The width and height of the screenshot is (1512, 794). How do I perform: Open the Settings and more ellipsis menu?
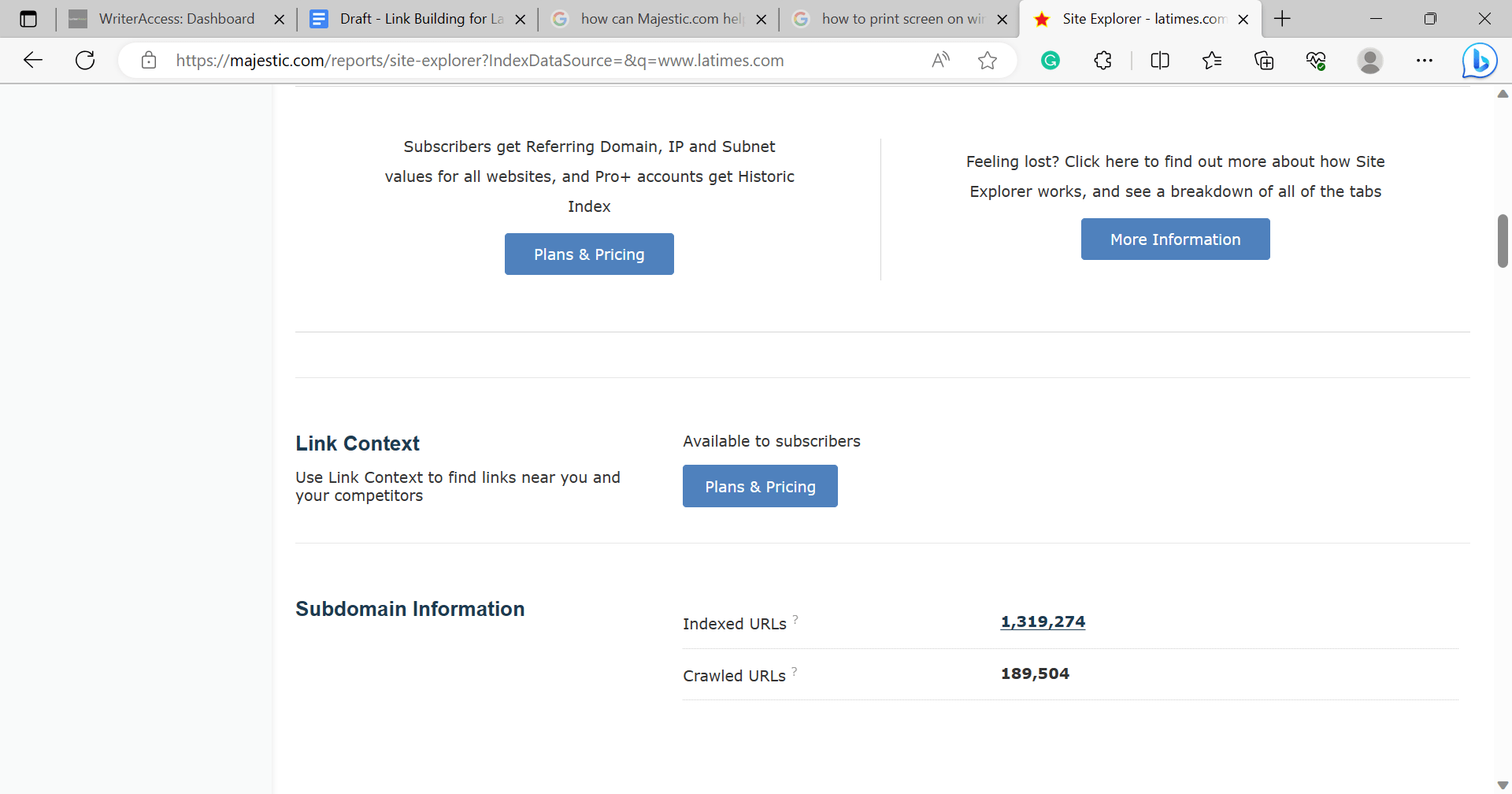pos(1425,60)
